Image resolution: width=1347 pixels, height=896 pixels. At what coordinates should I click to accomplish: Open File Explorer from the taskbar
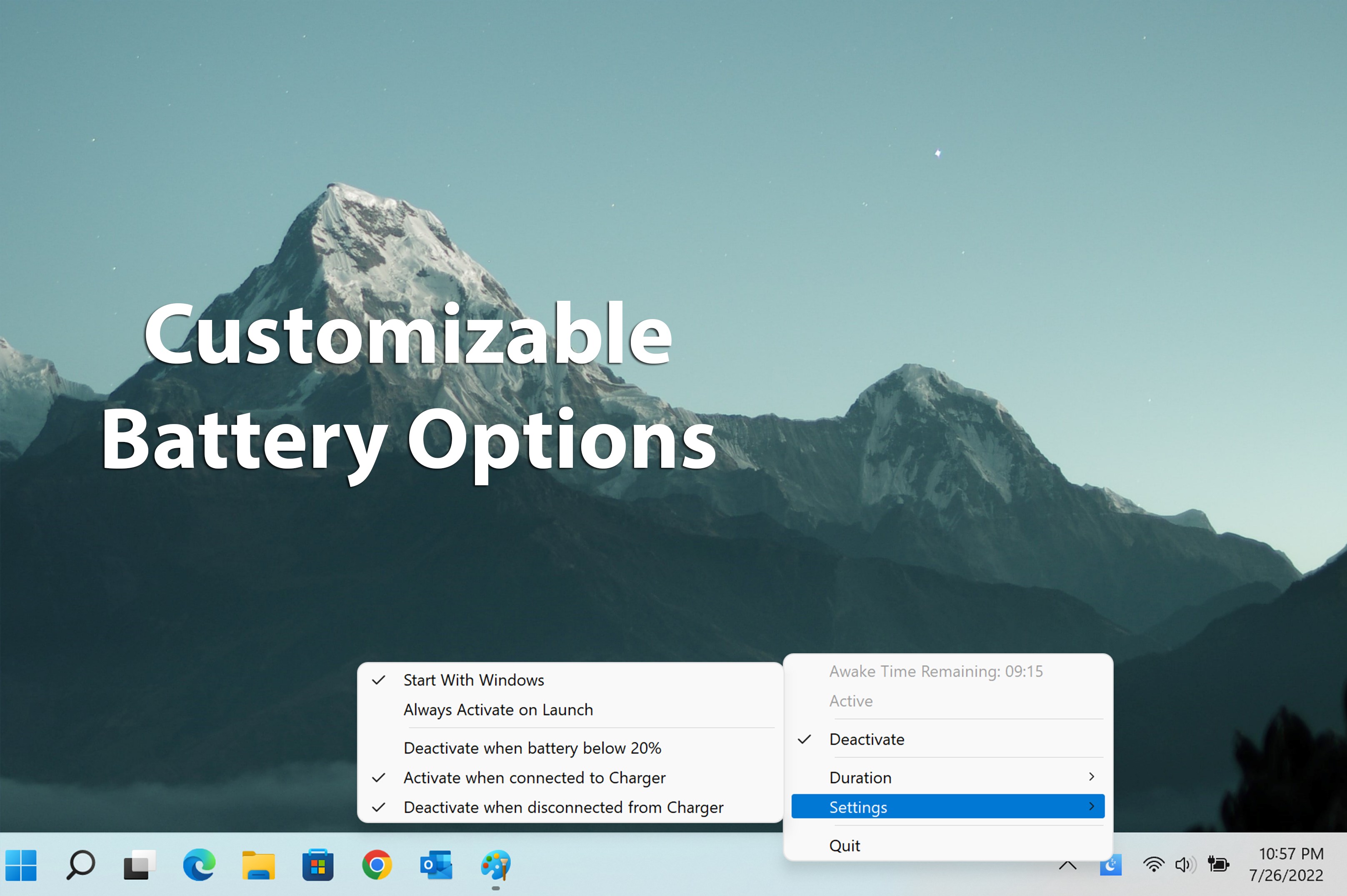[258, 865]
